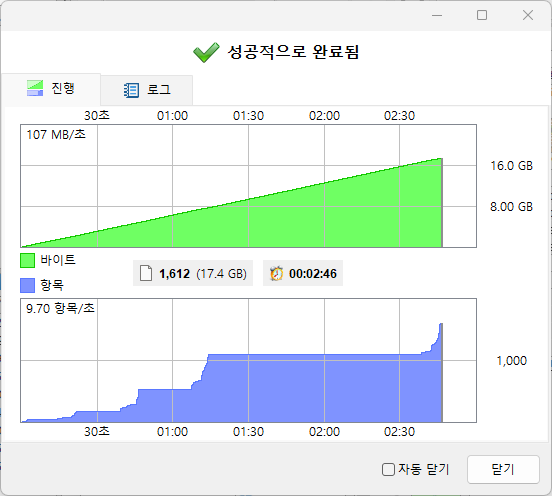The height and width of the screenshot is (496, 552).
Task: Click the top 02:30 time axis label
Action: coord(400,116)
